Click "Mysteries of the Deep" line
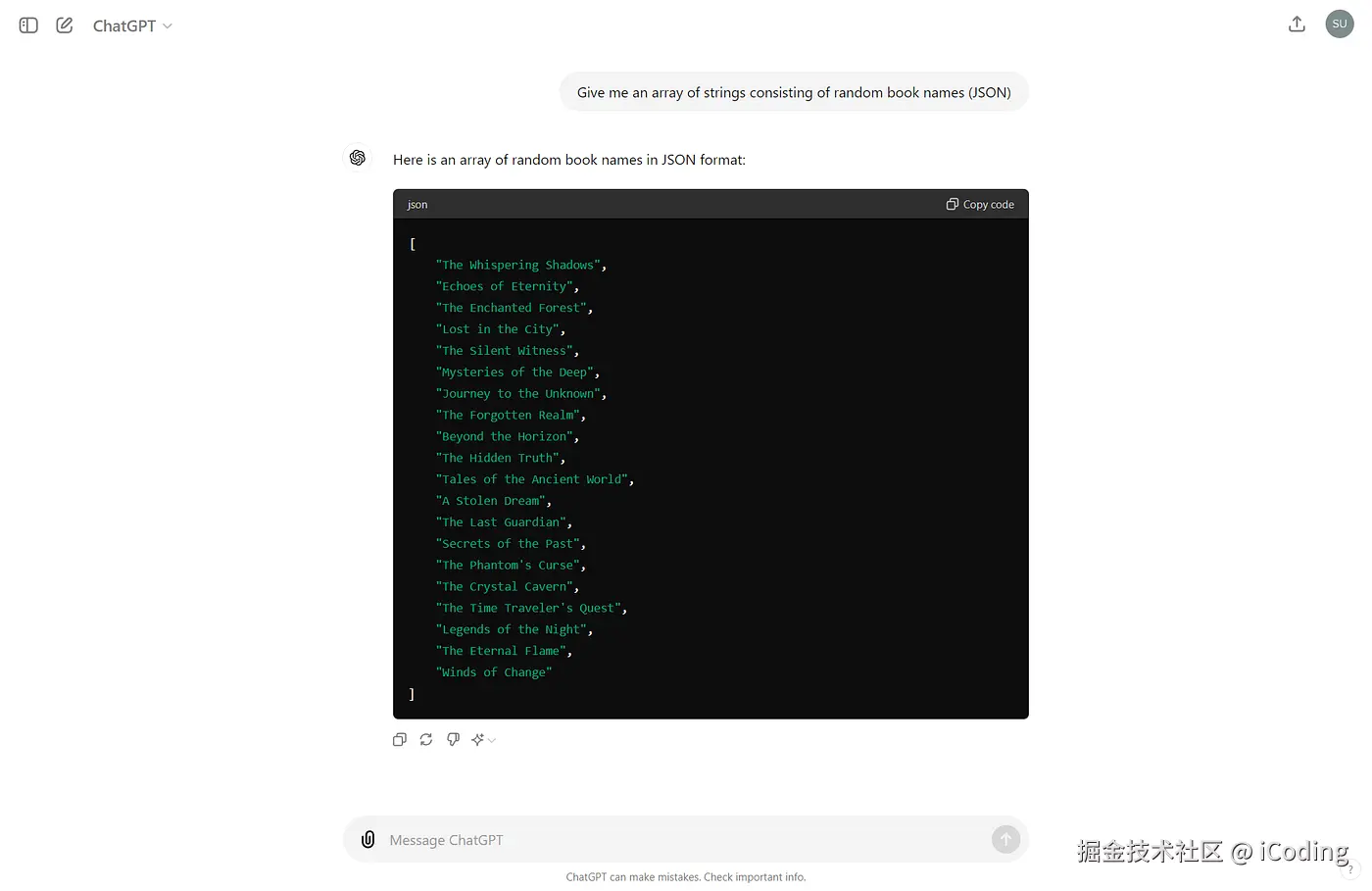Viewport: 1372px width, 891px height. click(x=517, y=372)
